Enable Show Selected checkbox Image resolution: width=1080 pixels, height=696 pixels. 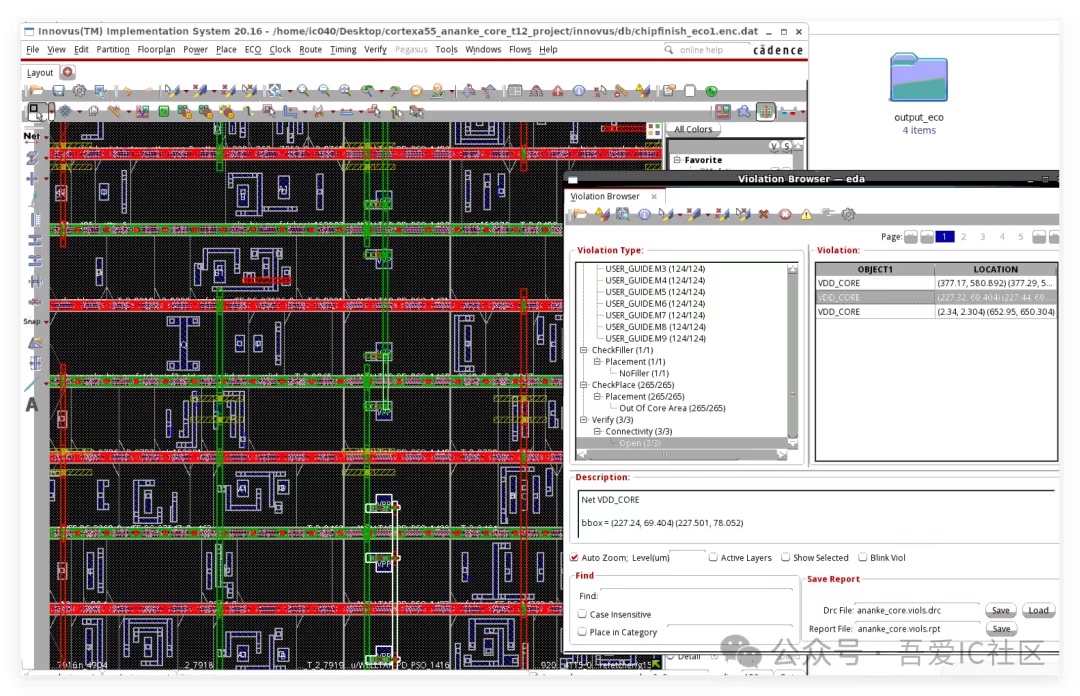click(785, 557)
